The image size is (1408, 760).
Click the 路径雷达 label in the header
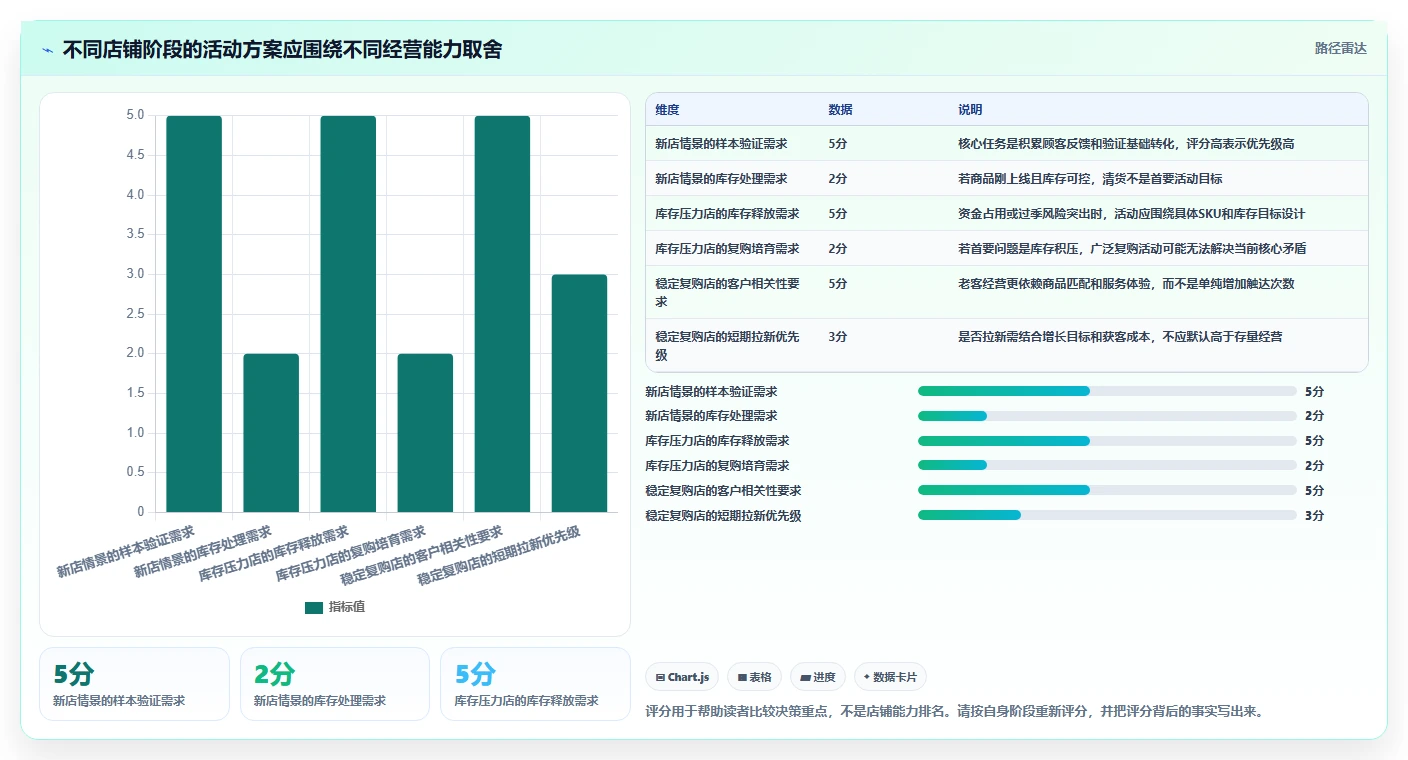1340,48
